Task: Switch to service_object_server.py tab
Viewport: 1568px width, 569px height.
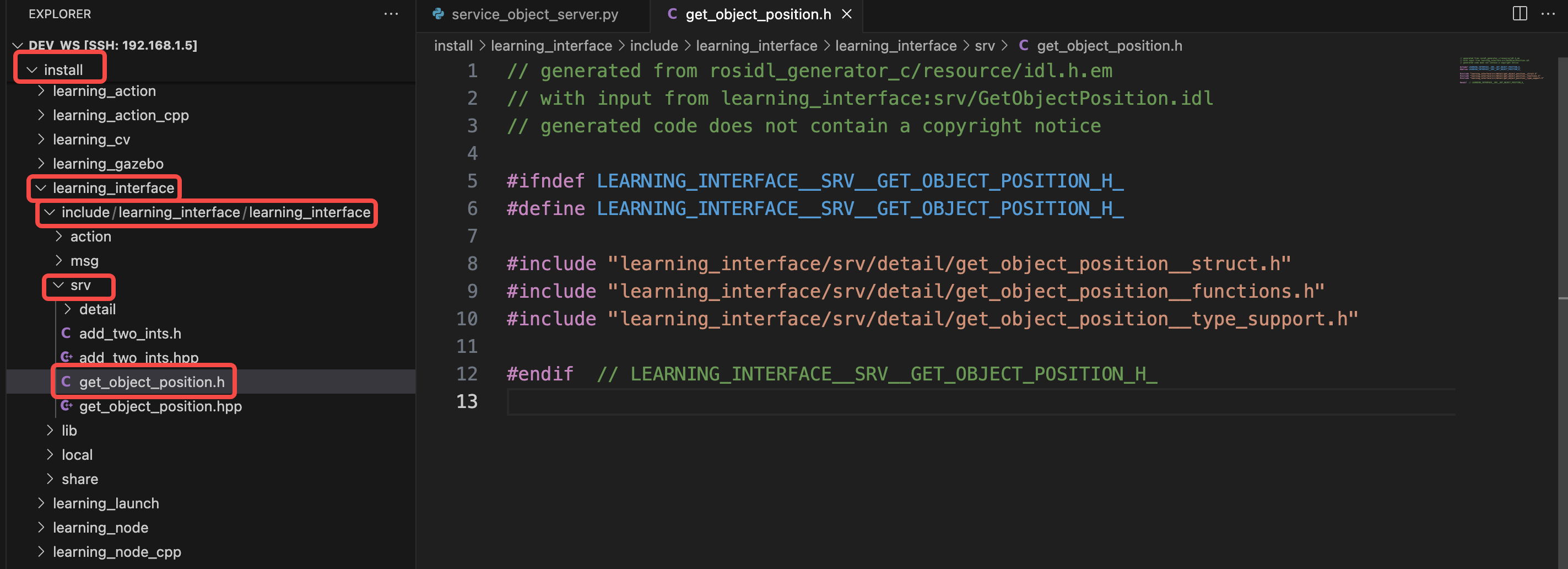Action: 533,15
